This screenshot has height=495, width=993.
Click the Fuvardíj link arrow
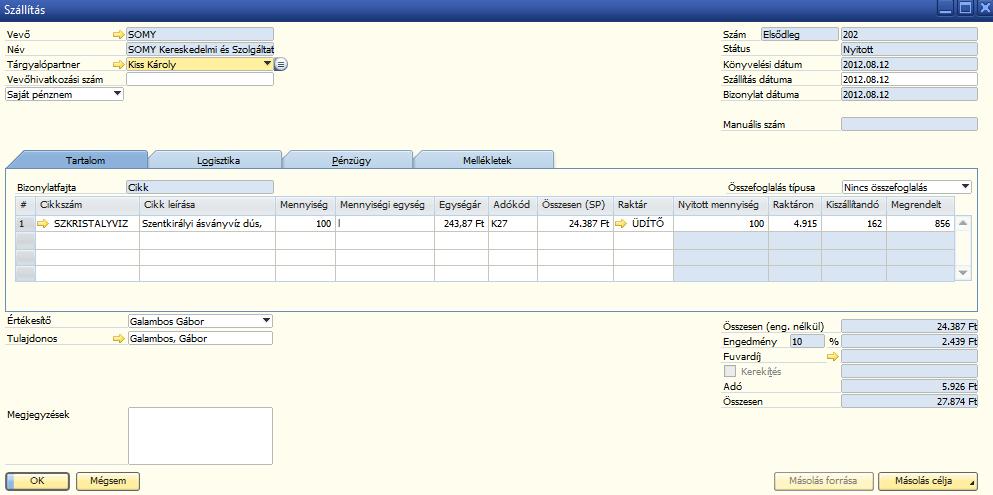click(833, 357)
